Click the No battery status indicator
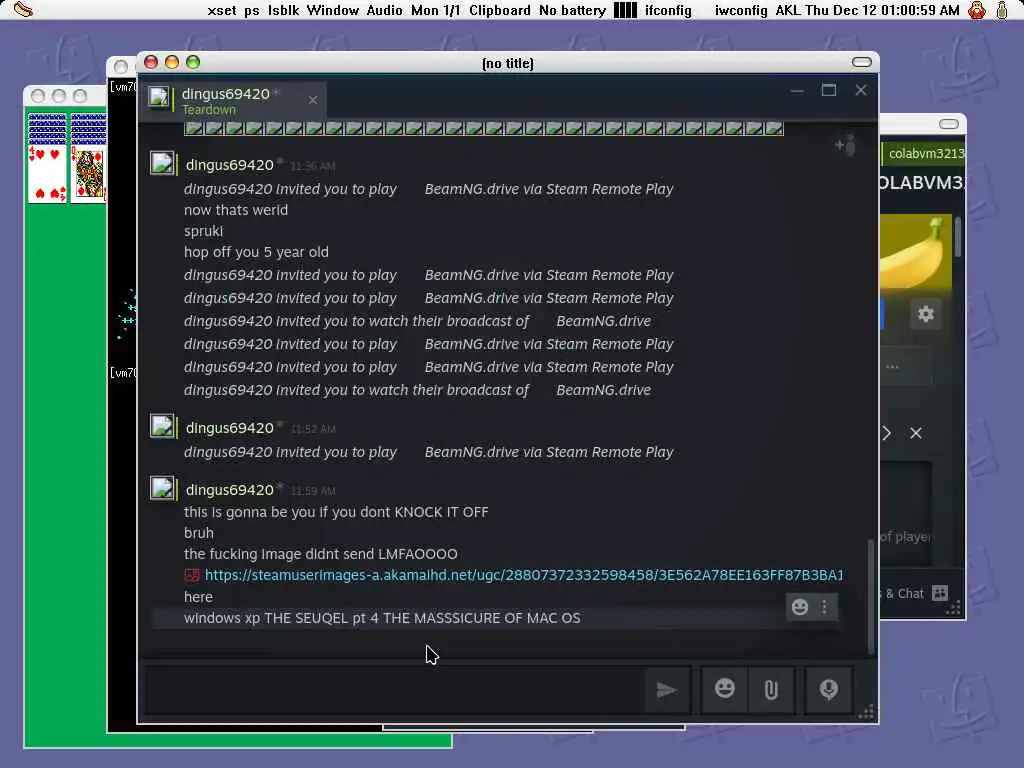 [572, 10]
